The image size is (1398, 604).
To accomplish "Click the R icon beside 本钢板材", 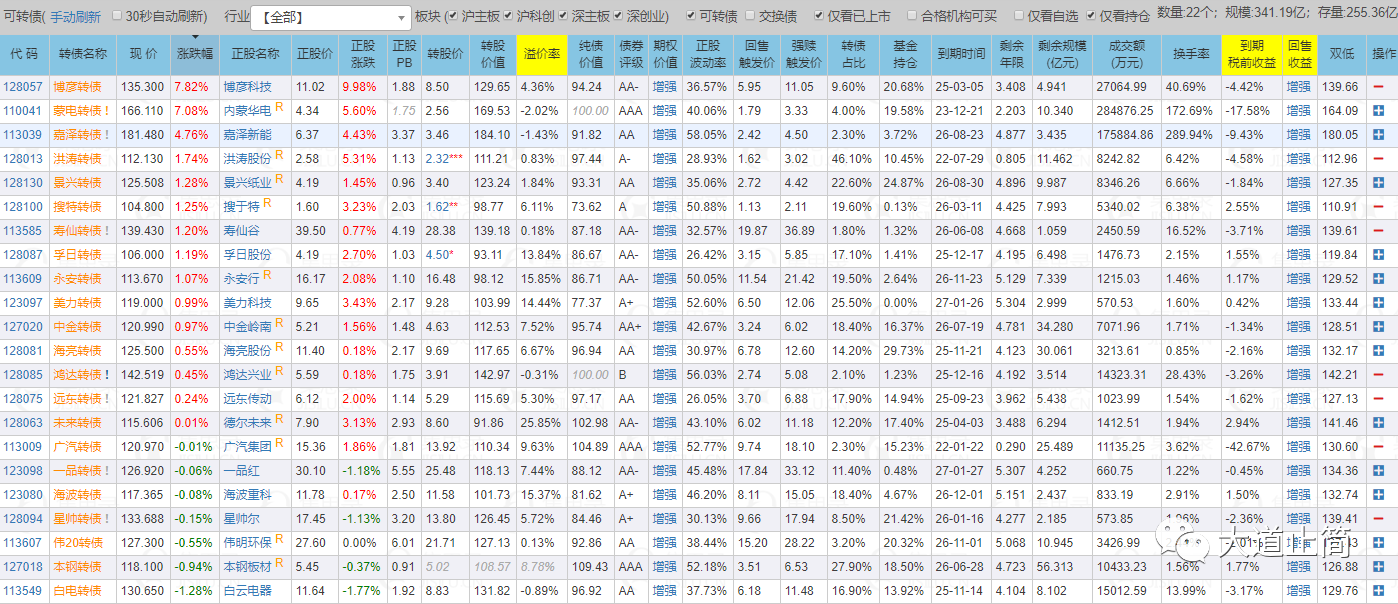I will coord(279,563).
